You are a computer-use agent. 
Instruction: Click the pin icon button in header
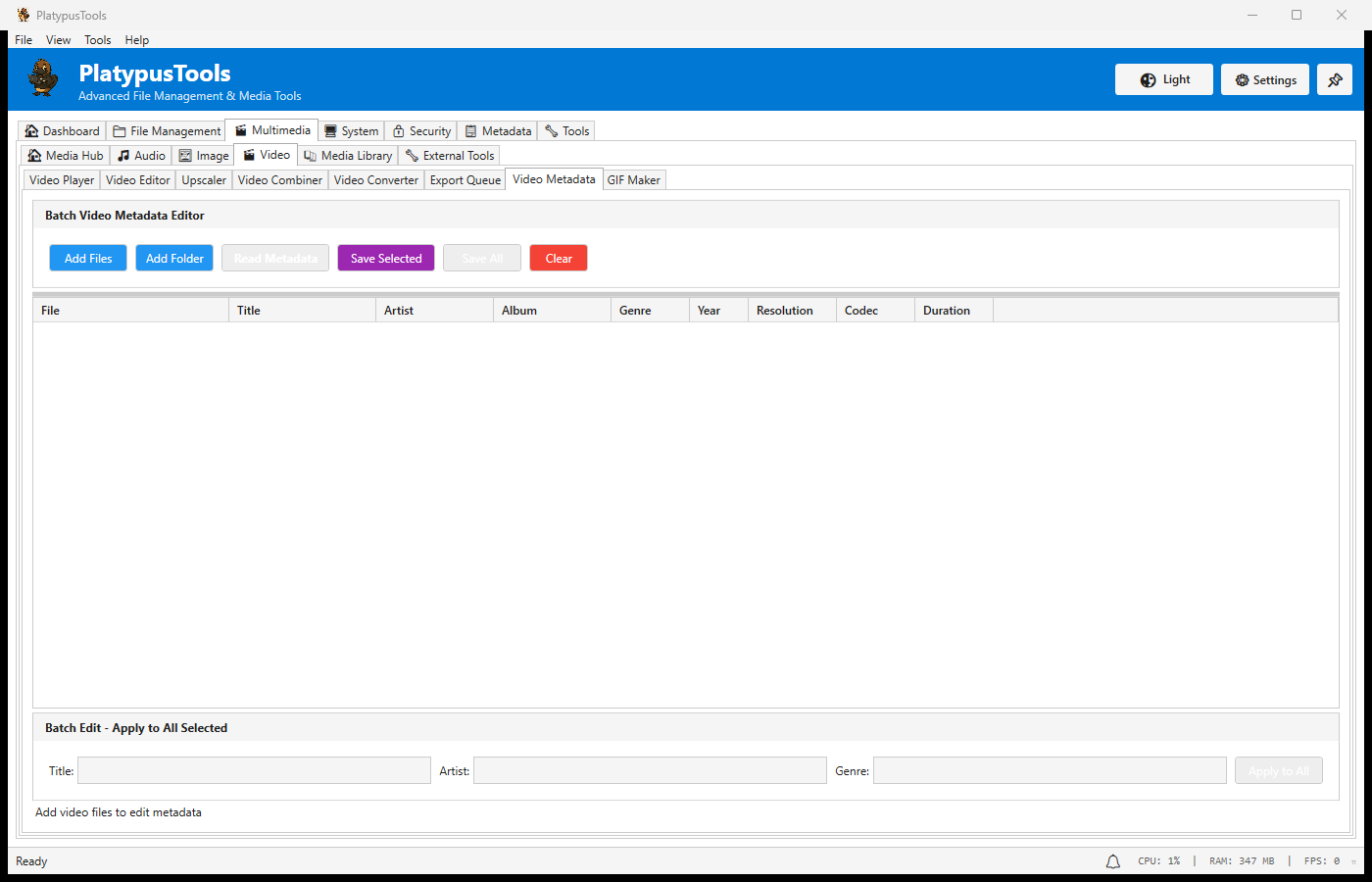tap(1334, 80)
